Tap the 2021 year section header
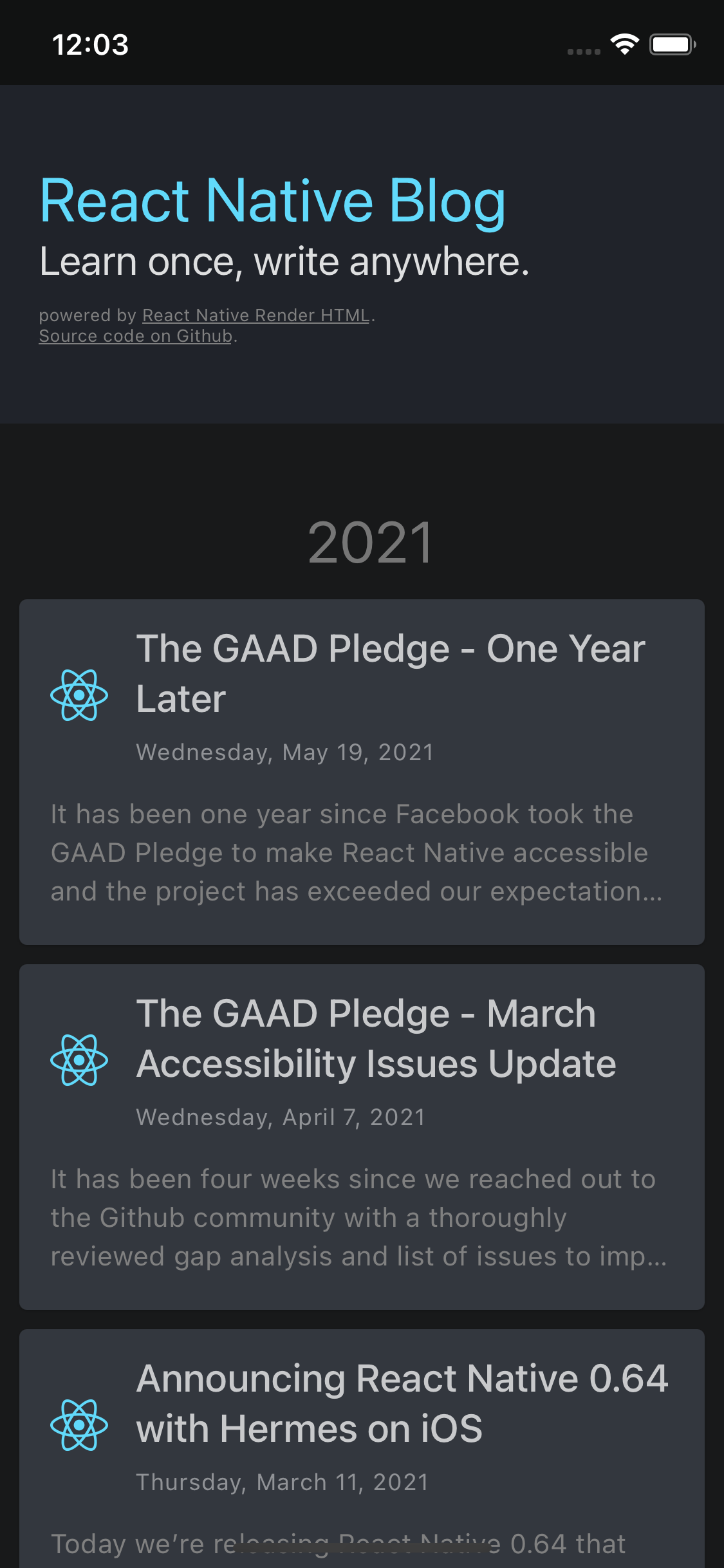724x1568 pixels. click(370, 543)
